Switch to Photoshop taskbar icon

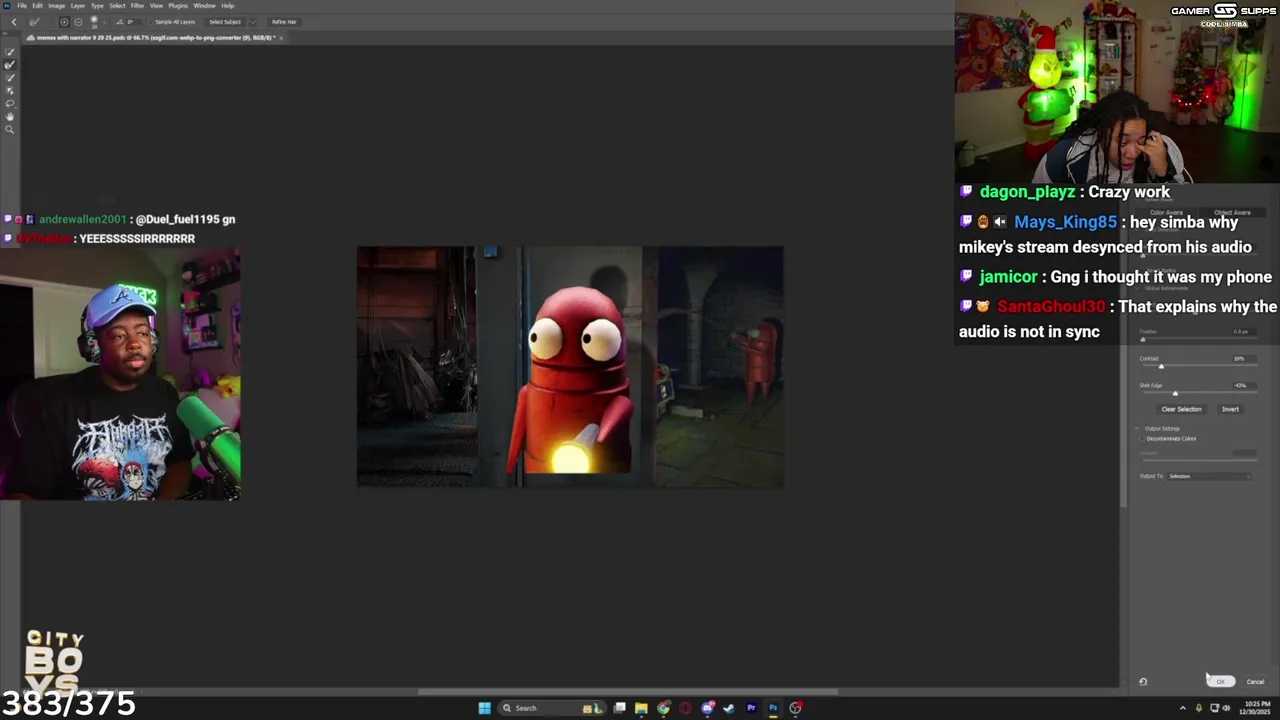(773, 708)
